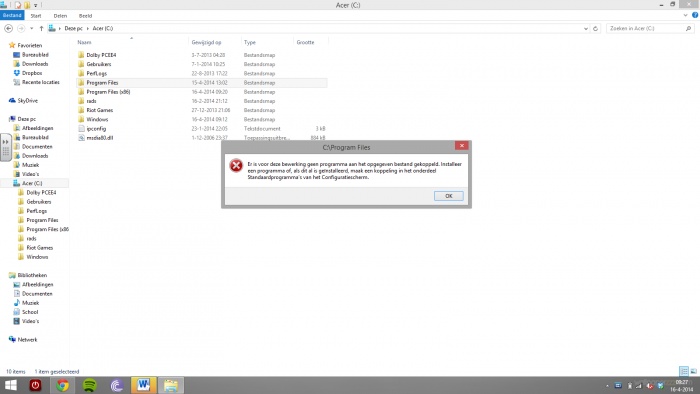Sort by the Naam column

[x=84, y=42]
